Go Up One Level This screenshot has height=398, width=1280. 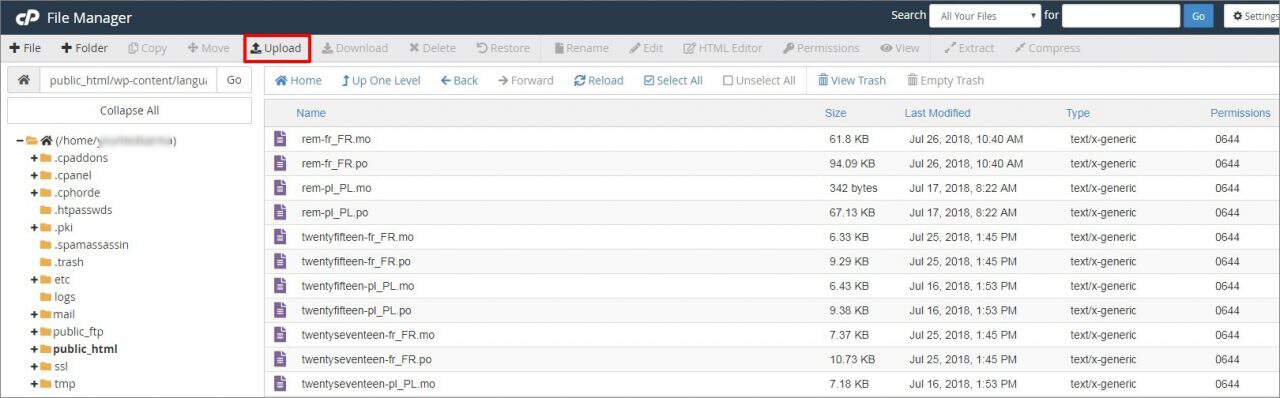(380, 80)
